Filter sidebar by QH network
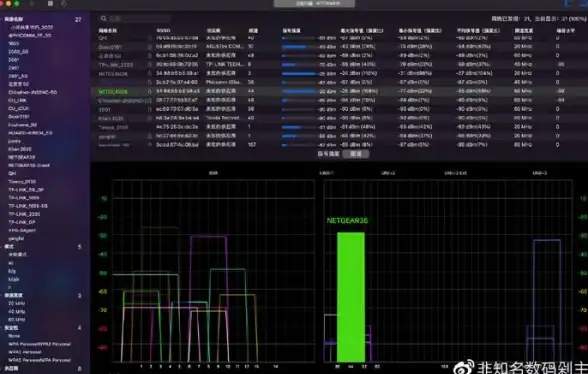The height and width of the screenshot is (374, 588). (12, 174)
